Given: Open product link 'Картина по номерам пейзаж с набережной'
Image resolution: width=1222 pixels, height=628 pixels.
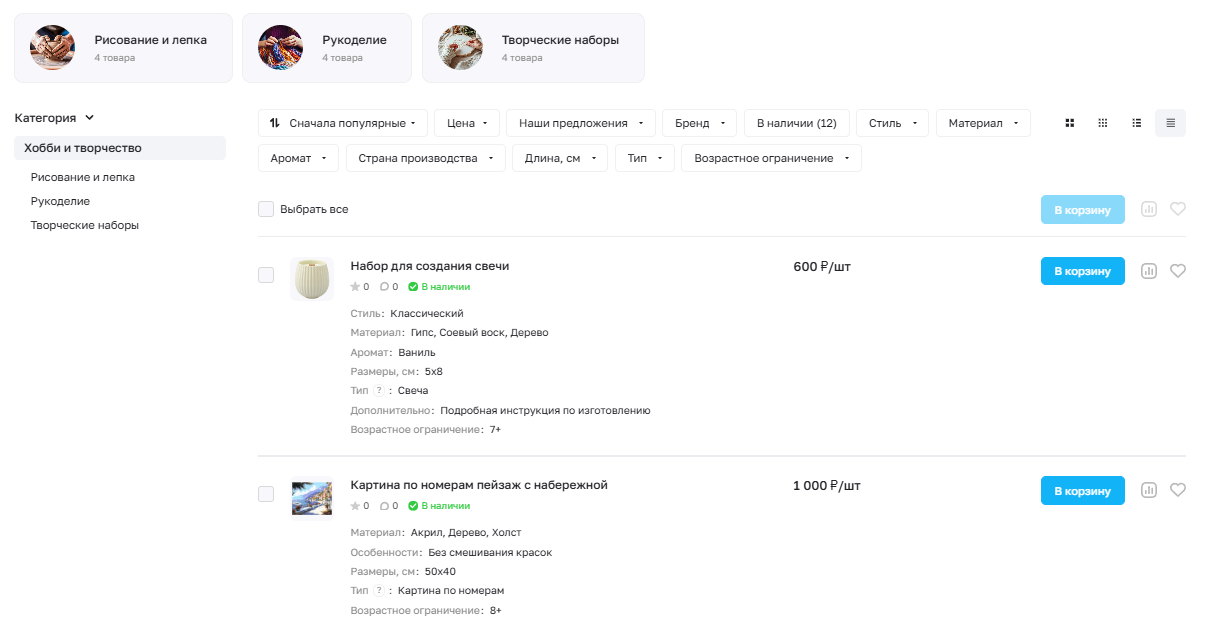Looking at the screenshot, I should (479, 485).
